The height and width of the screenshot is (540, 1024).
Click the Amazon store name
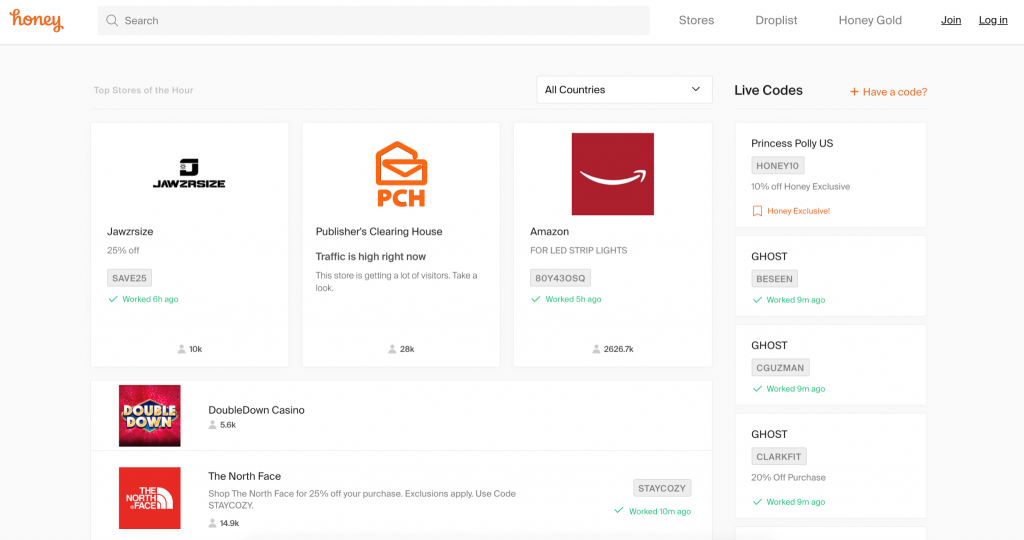549,231
